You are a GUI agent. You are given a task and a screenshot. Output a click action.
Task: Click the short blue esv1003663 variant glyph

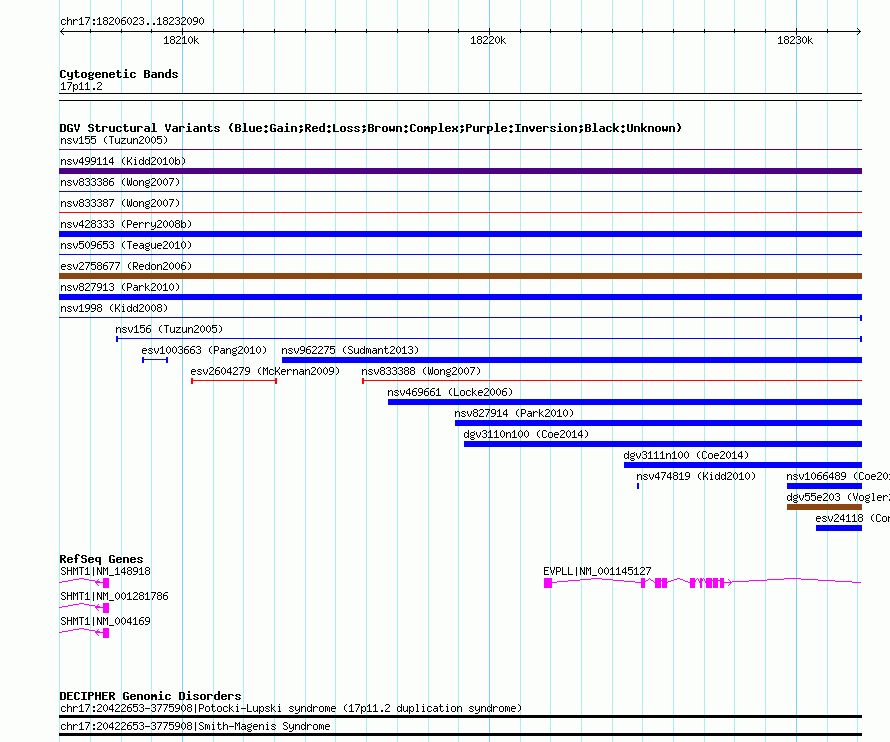pos(155,360)
